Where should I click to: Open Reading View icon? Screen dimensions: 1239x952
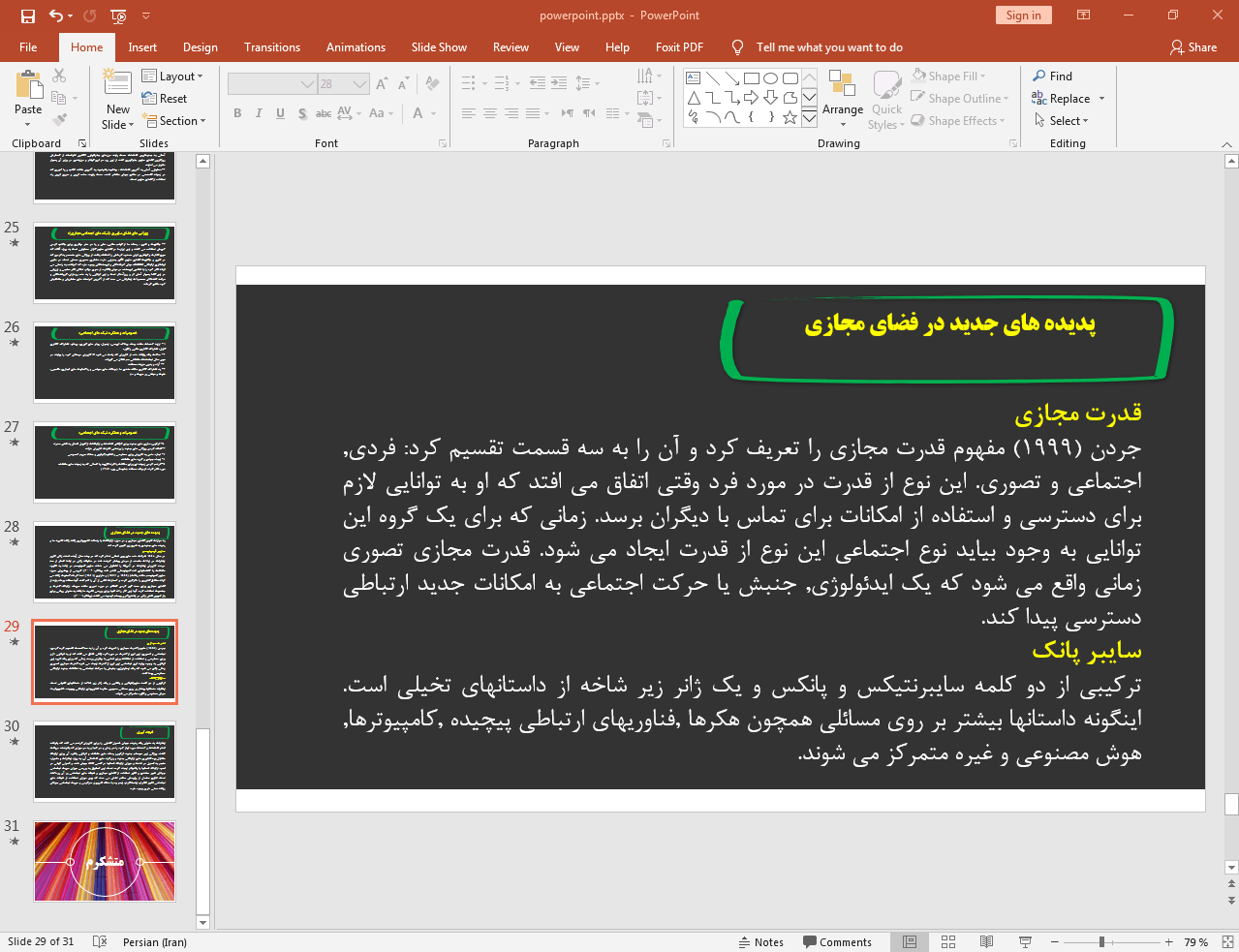[x=986, y=941]
